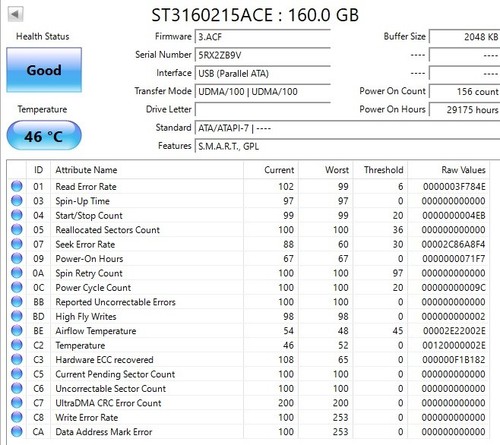The width and height of the screenshot is (500, 445).
Task: Click the Interface field USB (Parallel ATA)
Action: 262,73
